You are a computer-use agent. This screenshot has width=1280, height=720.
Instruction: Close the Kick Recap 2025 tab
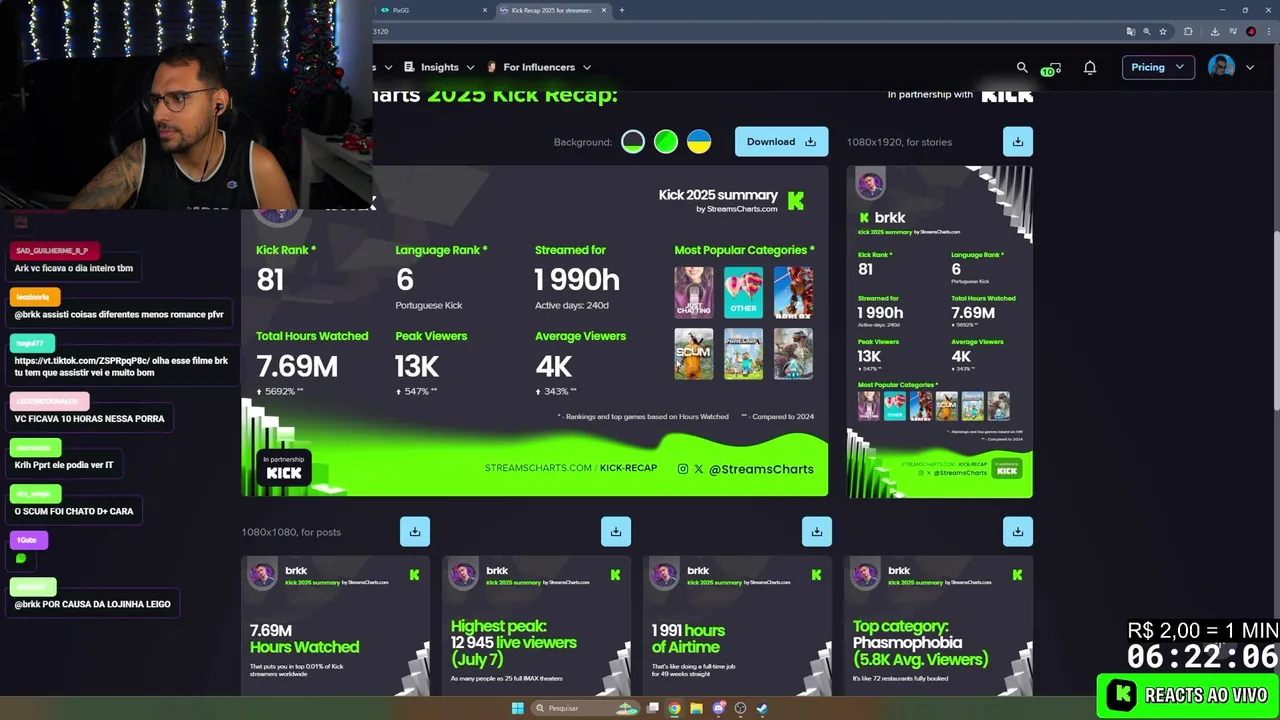coord(604,10)
